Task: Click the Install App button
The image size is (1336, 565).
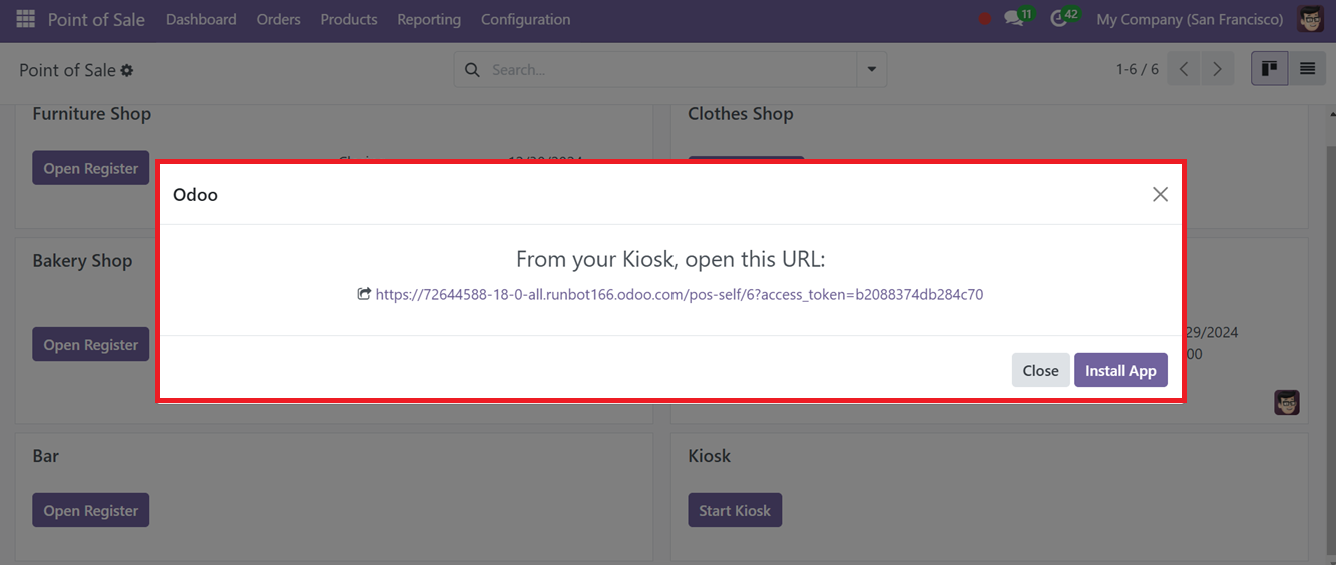Action: pos(1121,370)
